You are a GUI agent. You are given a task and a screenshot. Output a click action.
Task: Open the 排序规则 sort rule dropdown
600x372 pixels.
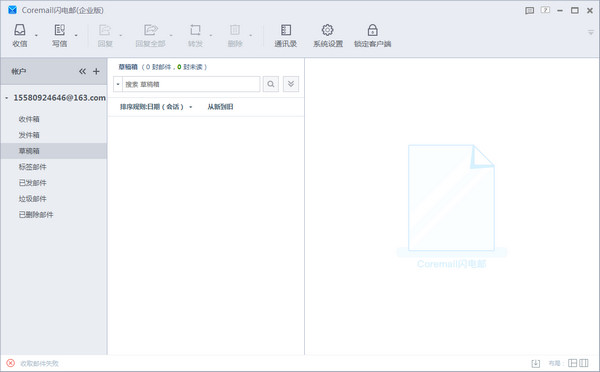pyautogui.click(x=156, y=107)
